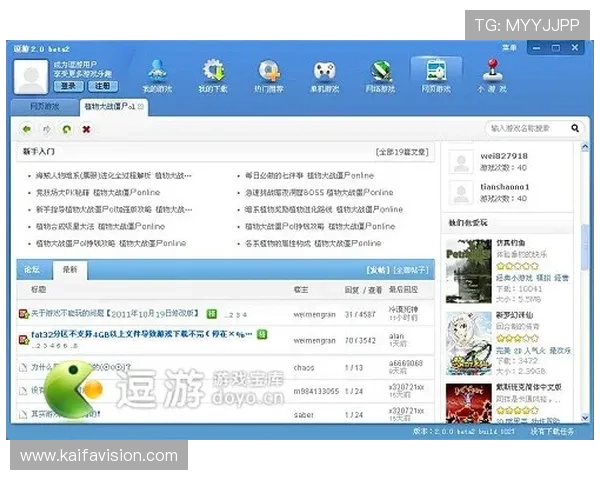Viewport: 600px width, 480px height.
Task: Switch to the 网页游戏 page tab
Action: coord(45,106)
